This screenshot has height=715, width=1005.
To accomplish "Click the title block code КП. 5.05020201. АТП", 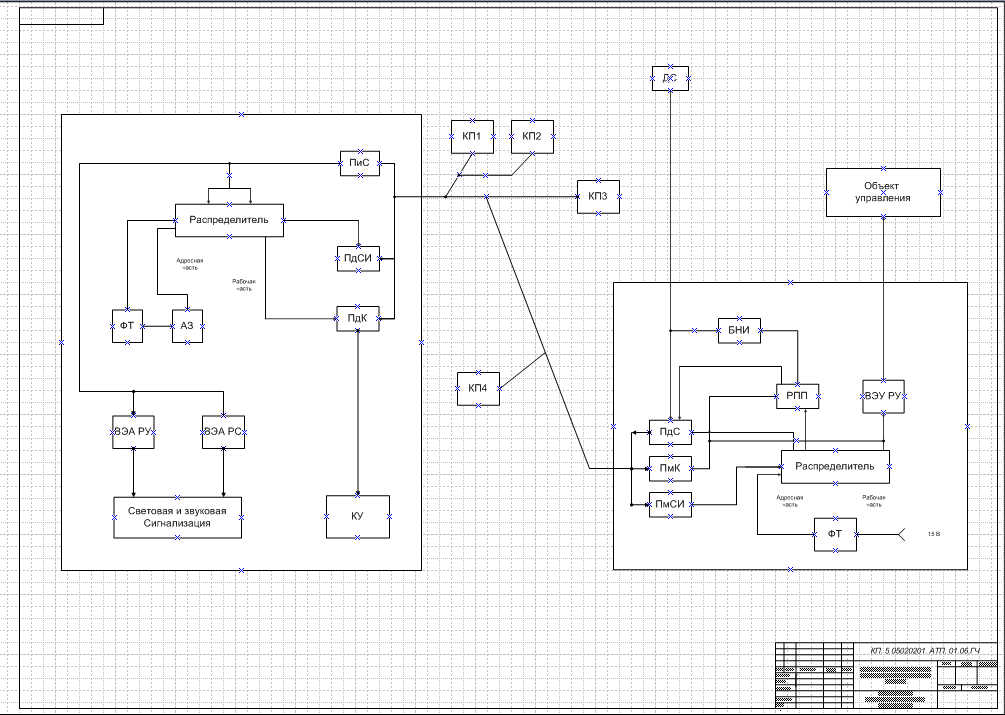I will click(926, 651).
